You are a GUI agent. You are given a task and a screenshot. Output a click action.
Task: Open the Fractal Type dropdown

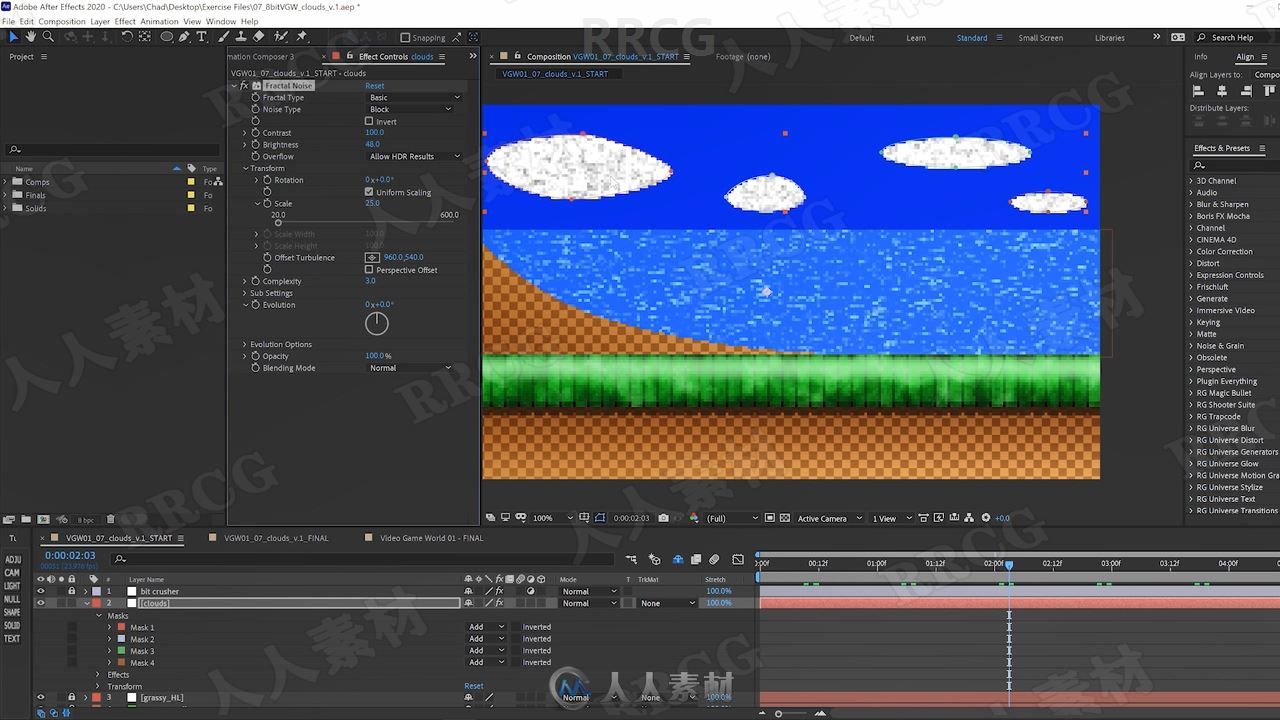[x=414, y=98]
